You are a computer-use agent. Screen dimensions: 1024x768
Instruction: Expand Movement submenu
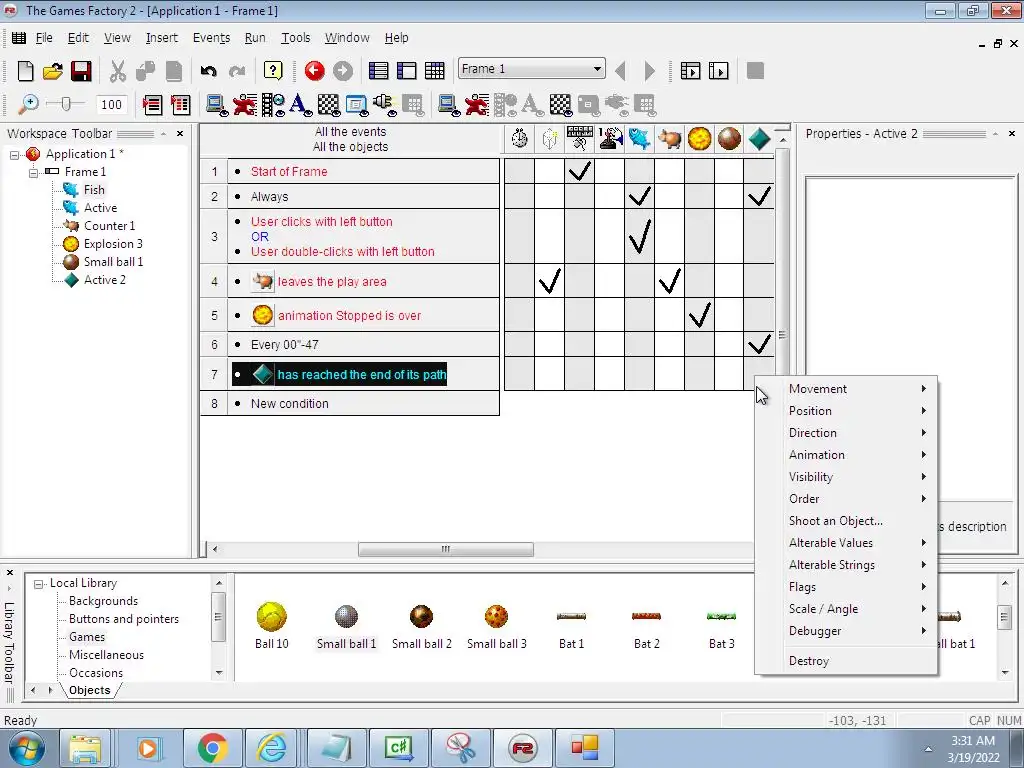pyautogui.click(x=846, y=389)
